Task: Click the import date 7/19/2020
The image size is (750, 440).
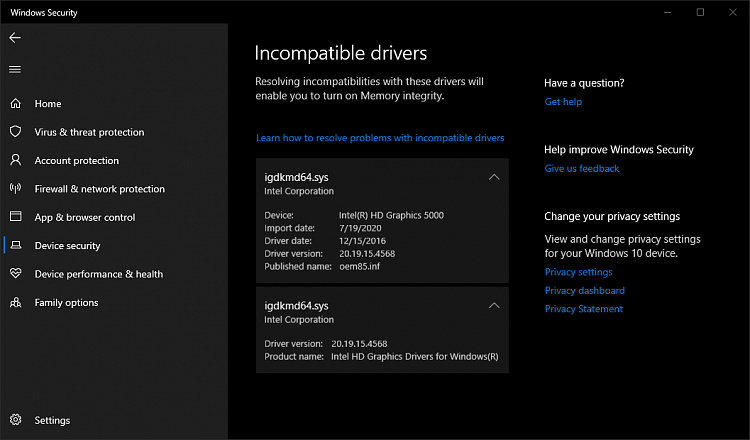Action: click(360, 228)
